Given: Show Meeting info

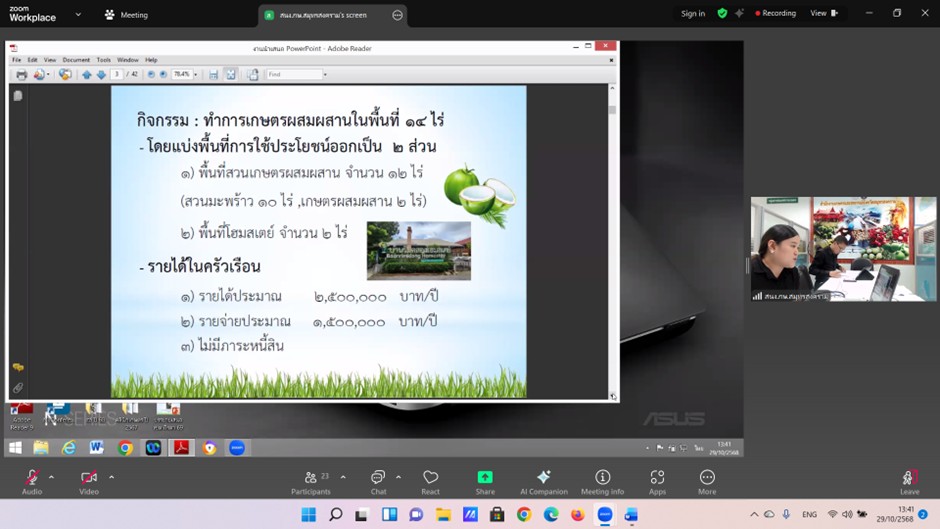Looking at the screenshot, I should point(602,478).
